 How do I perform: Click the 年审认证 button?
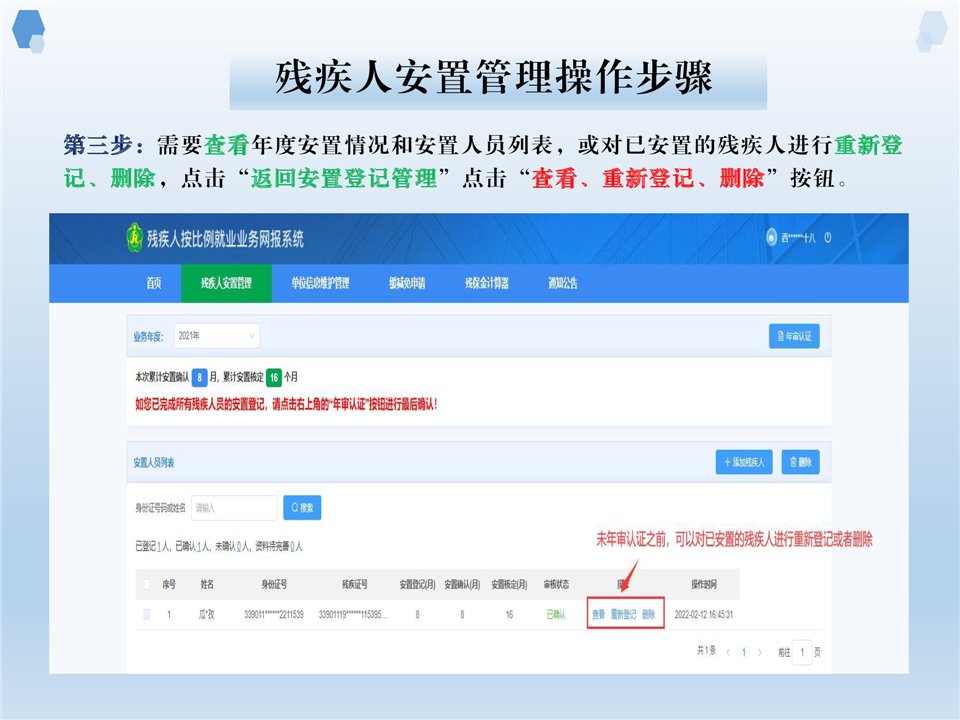pyautogui.click(x=794, y=337)
